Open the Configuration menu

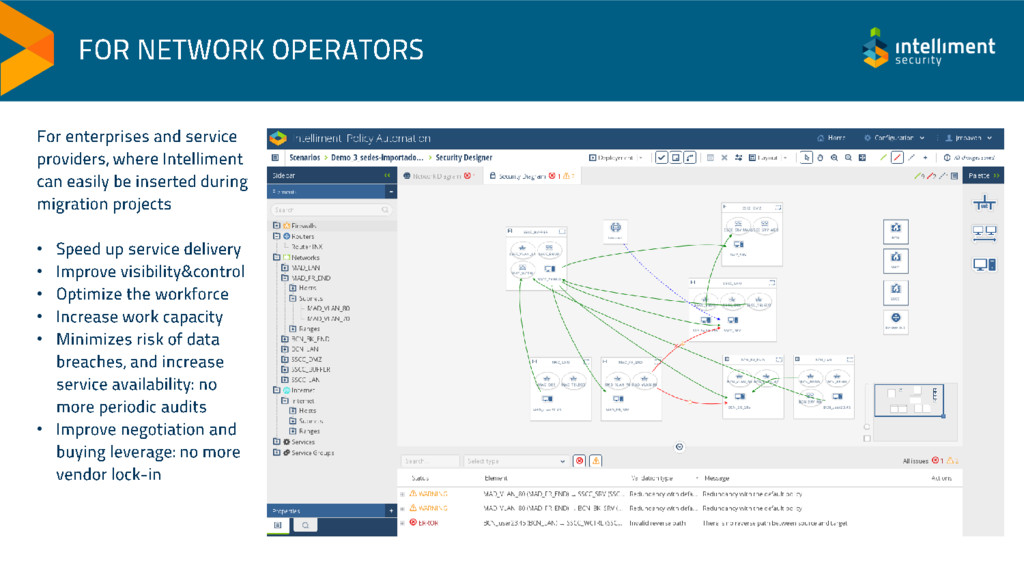(x=894, y=138)
